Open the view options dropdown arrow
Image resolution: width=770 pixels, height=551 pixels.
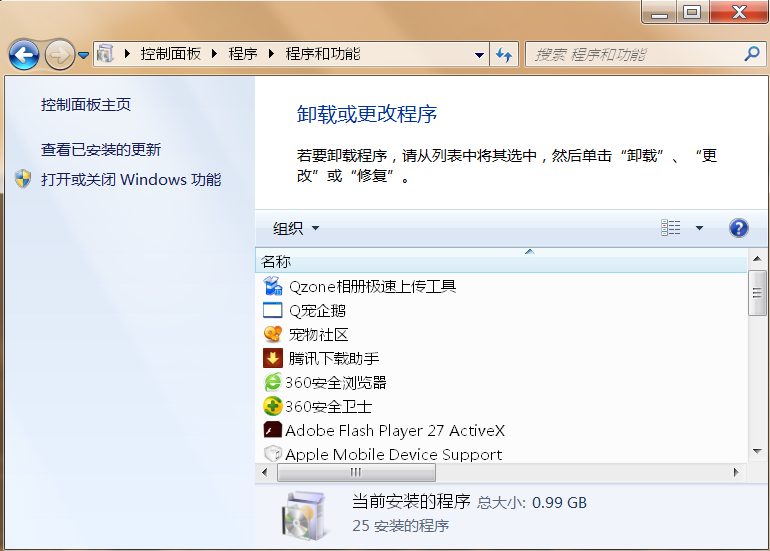tap(699, 228)
